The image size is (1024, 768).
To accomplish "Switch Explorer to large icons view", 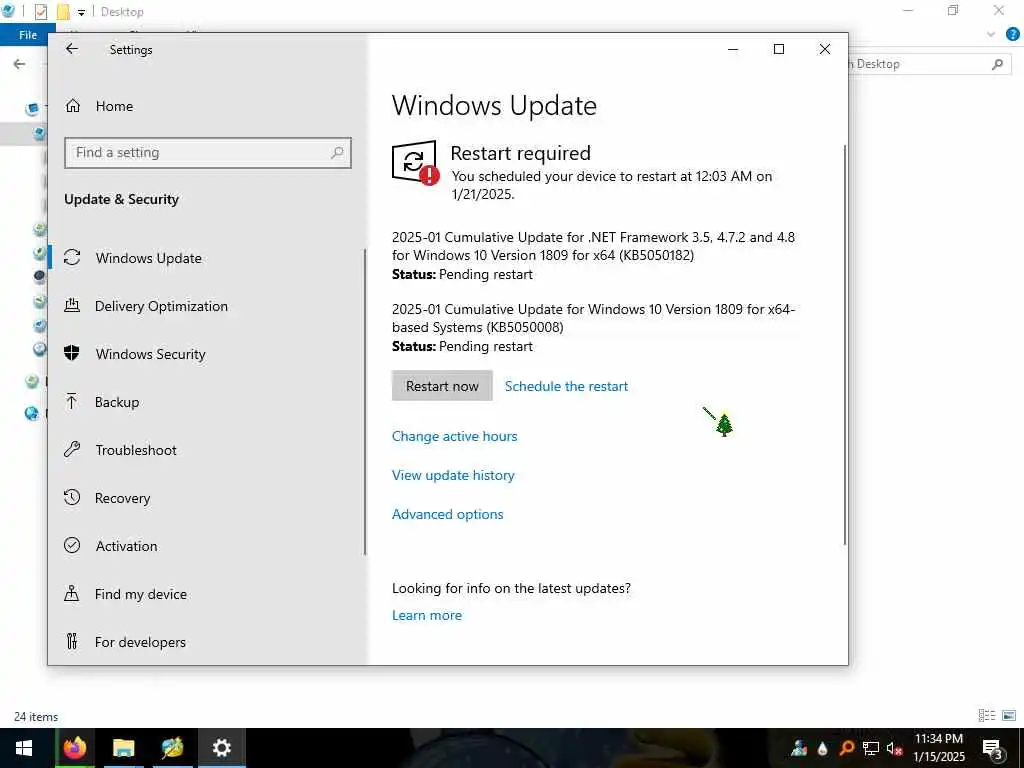I will pyautogui.click(x=1009, y=716).
